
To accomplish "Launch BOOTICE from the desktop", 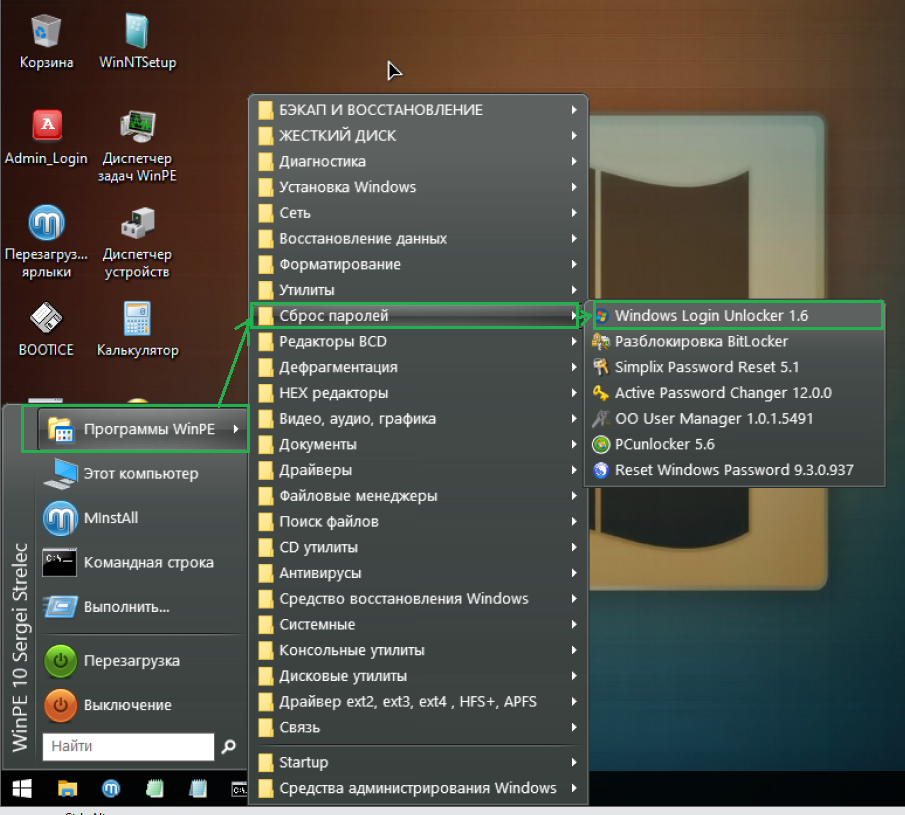I will (46, 329).
